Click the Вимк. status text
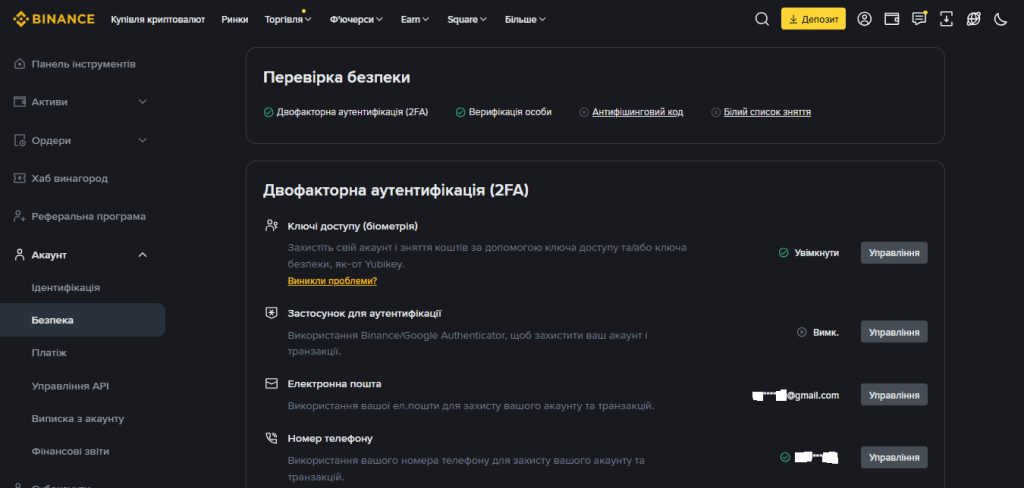Image resolution: width=1024 pixels, height=488 pixels. pos(825,332)
